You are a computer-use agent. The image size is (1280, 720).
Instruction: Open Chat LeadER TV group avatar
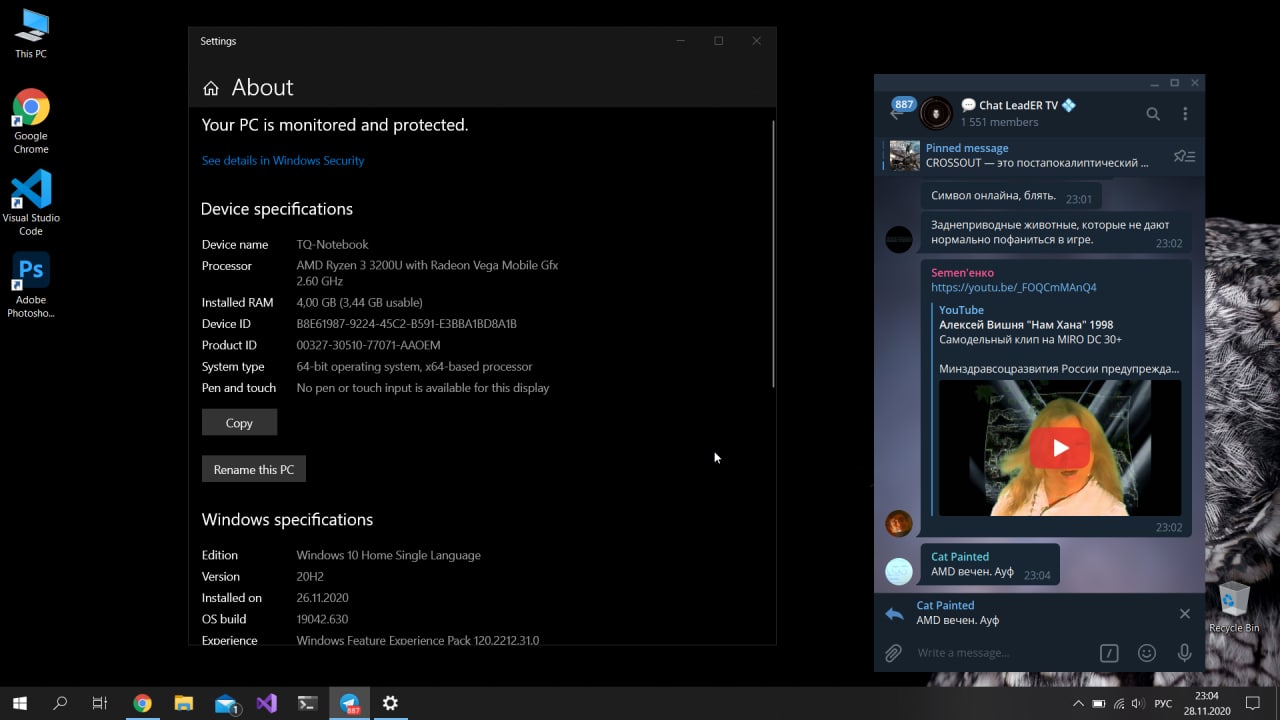click(x=935, y=113)
